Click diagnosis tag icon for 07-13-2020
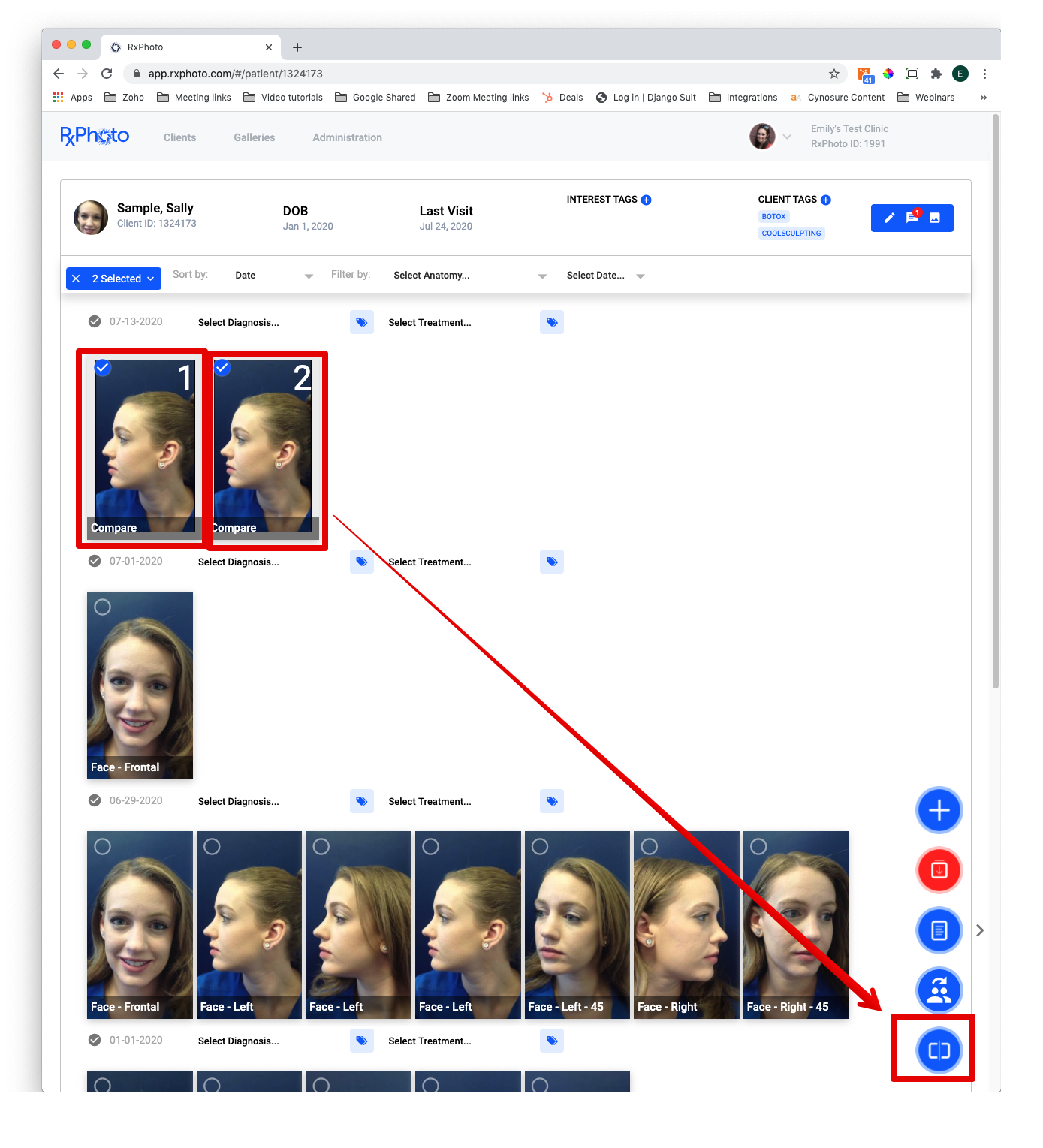 pos(362,322)
